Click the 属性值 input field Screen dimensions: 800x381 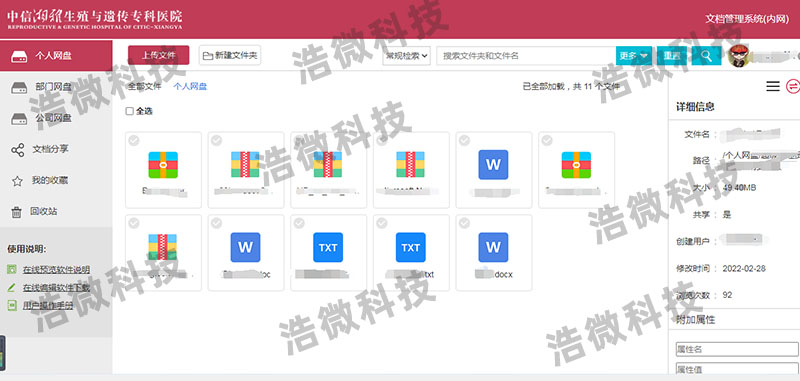coord(737,369)
